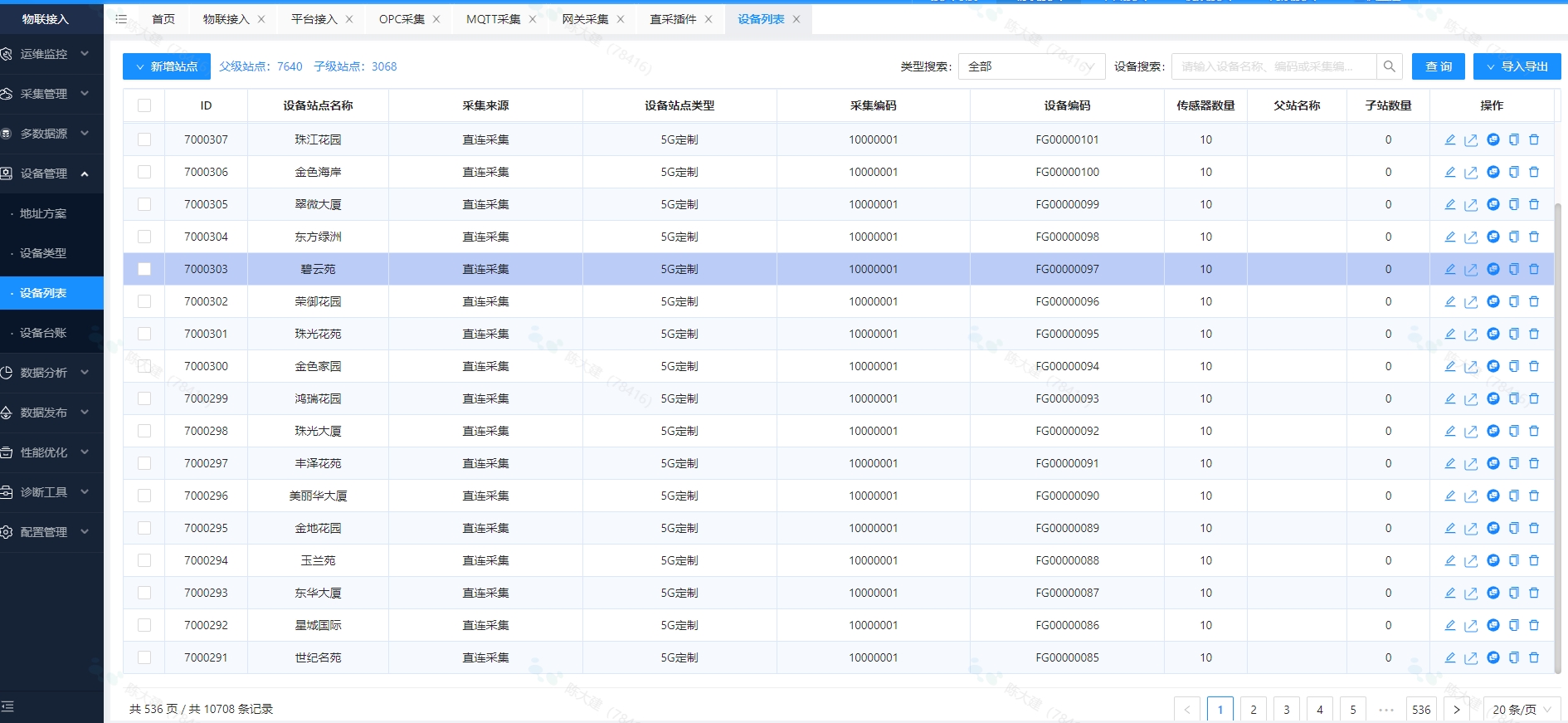
Task: Copy the 荣御花园 row using copy icon
Action: (1513, 301)
